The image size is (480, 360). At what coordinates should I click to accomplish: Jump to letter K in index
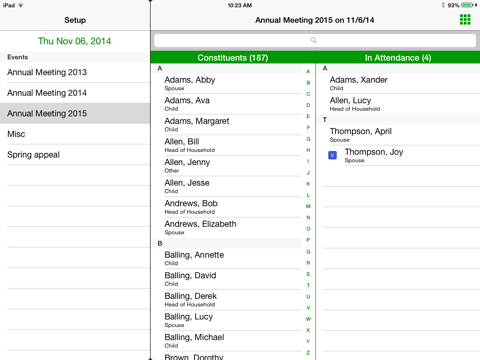(x=308, y=184)
